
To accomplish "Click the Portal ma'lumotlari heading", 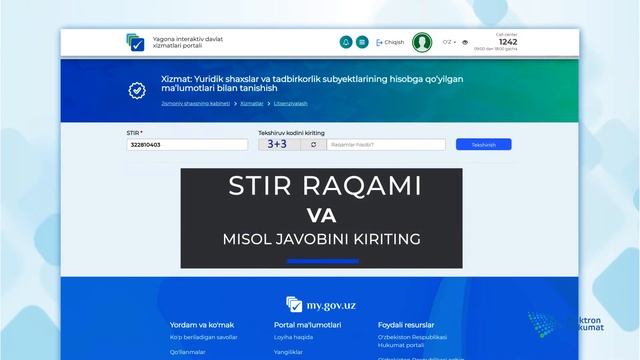I will pos(307,325).
